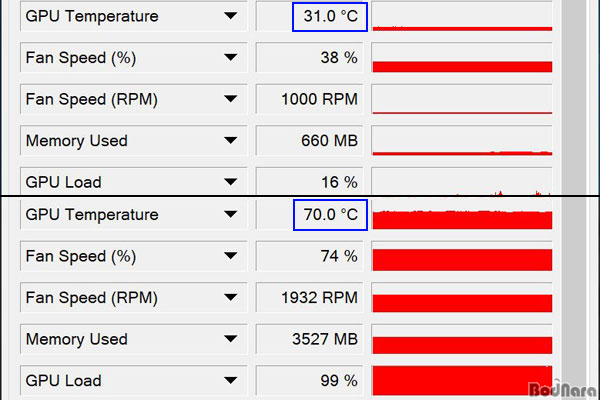The width and height of the screenshot is (600, 400).
Task: Open dropdown arrow for GPU Temperature reading 31.0 °C
Action: 230,16
